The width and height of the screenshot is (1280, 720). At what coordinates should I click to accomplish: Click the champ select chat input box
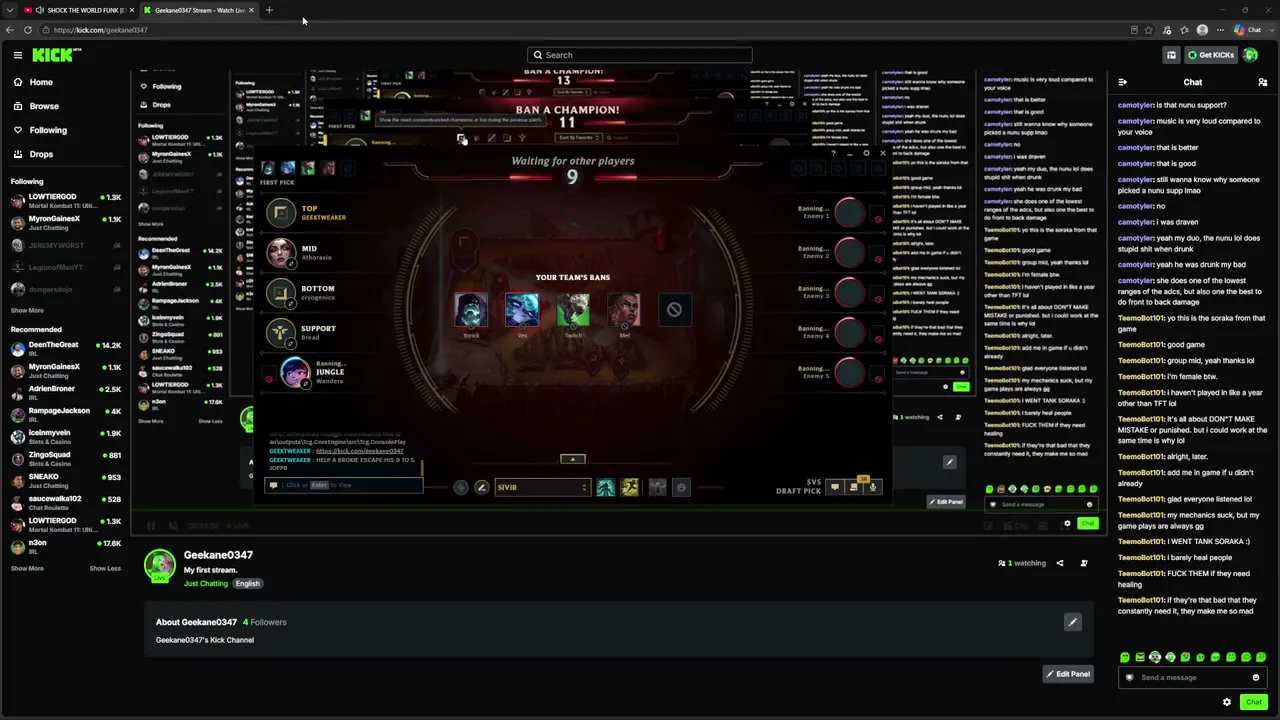point(345,485)
